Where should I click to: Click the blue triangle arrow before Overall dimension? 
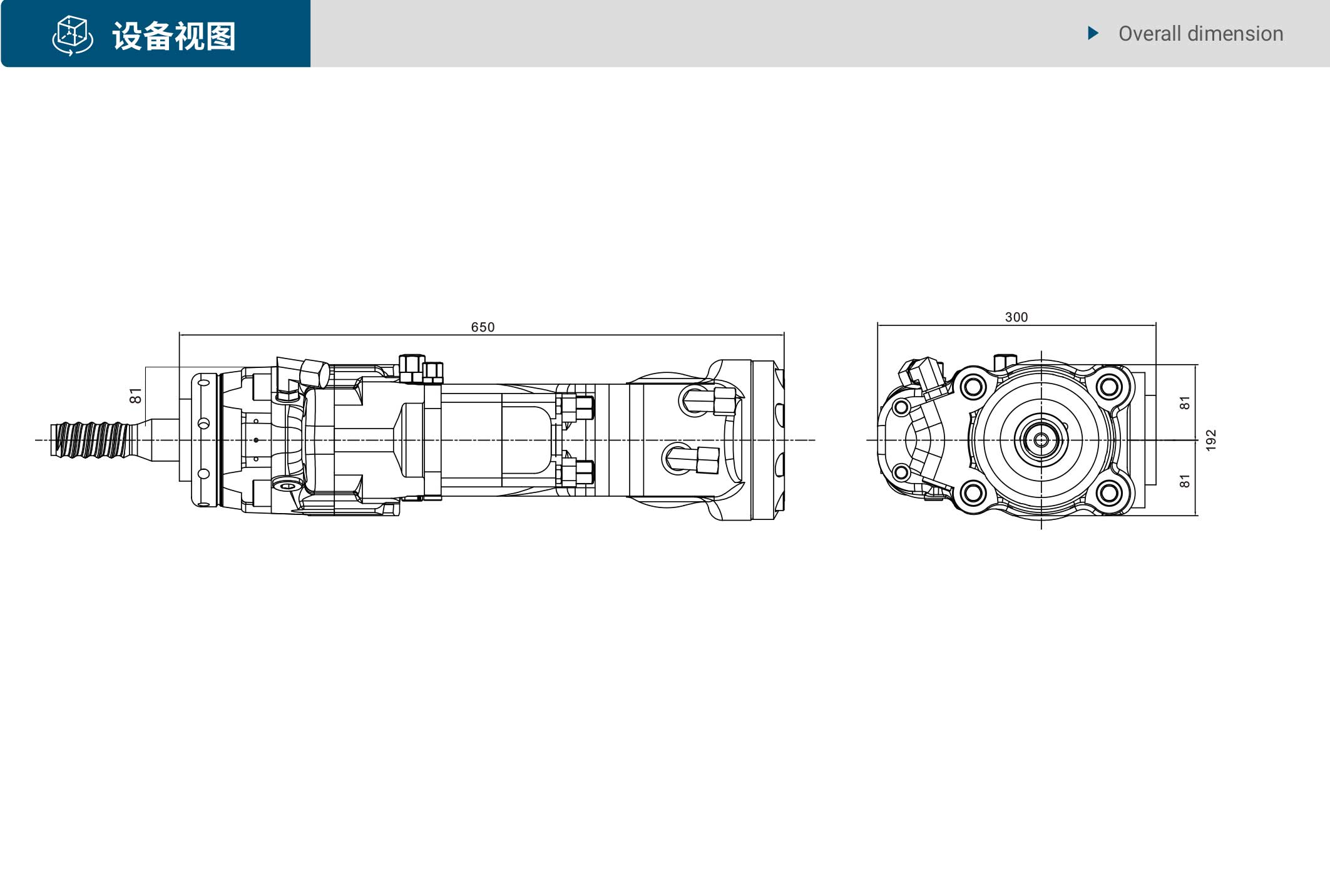[x=1093, y=33]
